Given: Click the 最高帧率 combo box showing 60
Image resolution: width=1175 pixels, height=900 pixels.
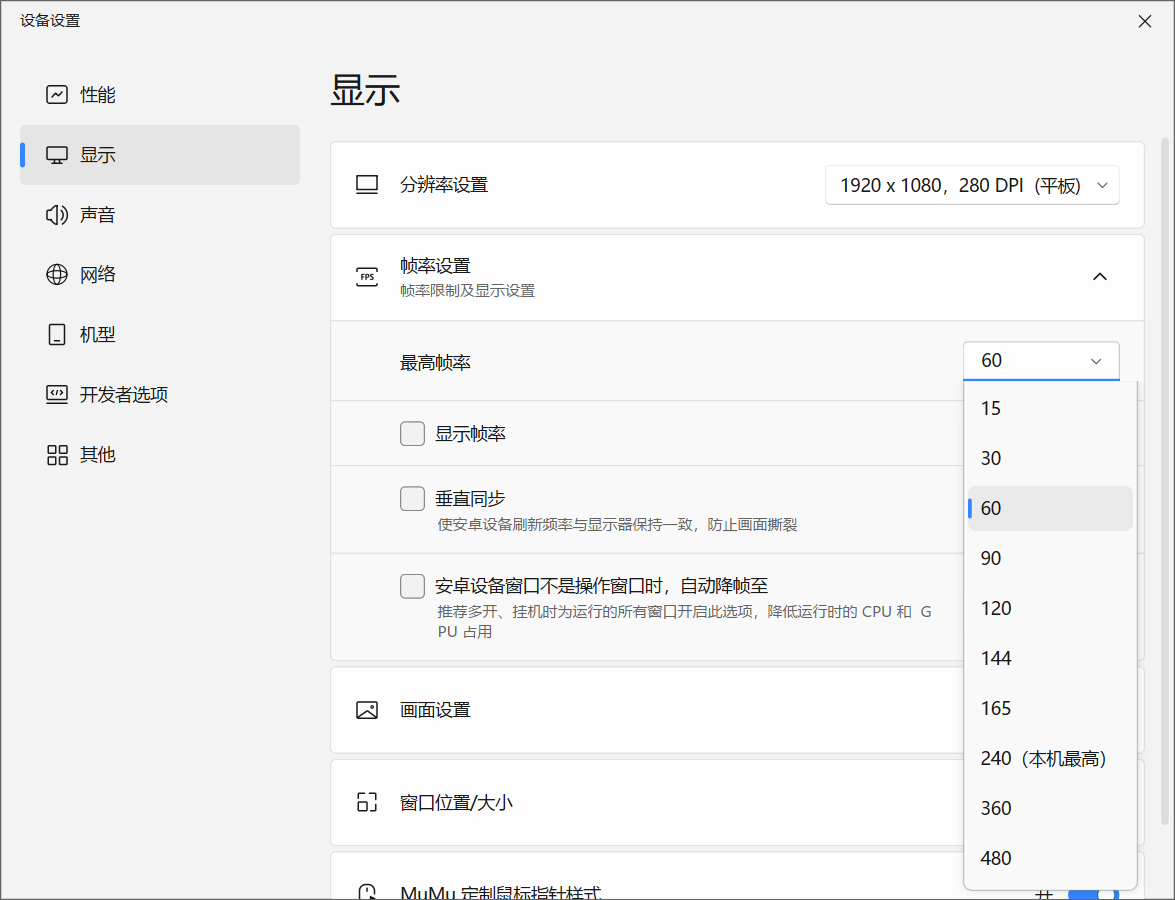Looking at the screenshot, I should pyautogui.click(x=1041, y=360).
